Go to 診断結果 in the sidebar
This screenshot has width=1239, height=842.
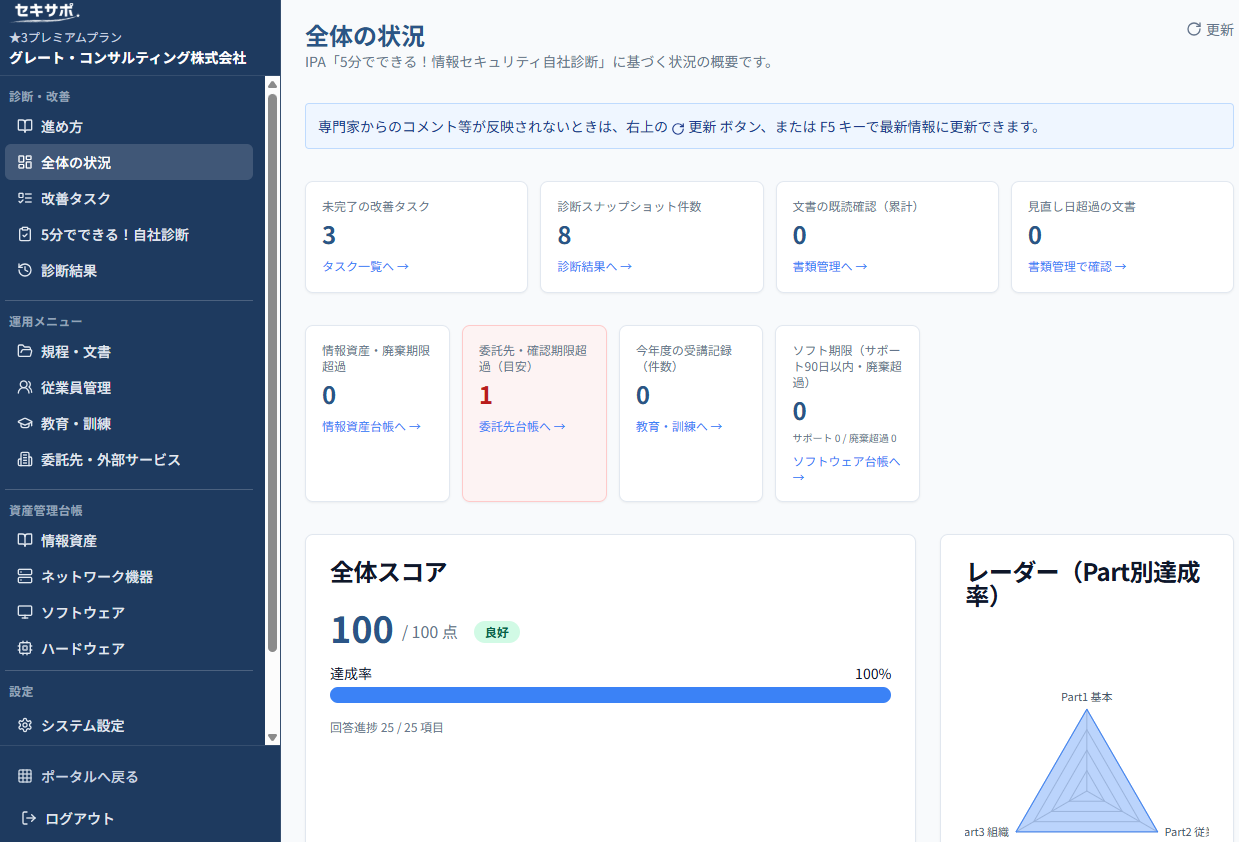(129, 271)
